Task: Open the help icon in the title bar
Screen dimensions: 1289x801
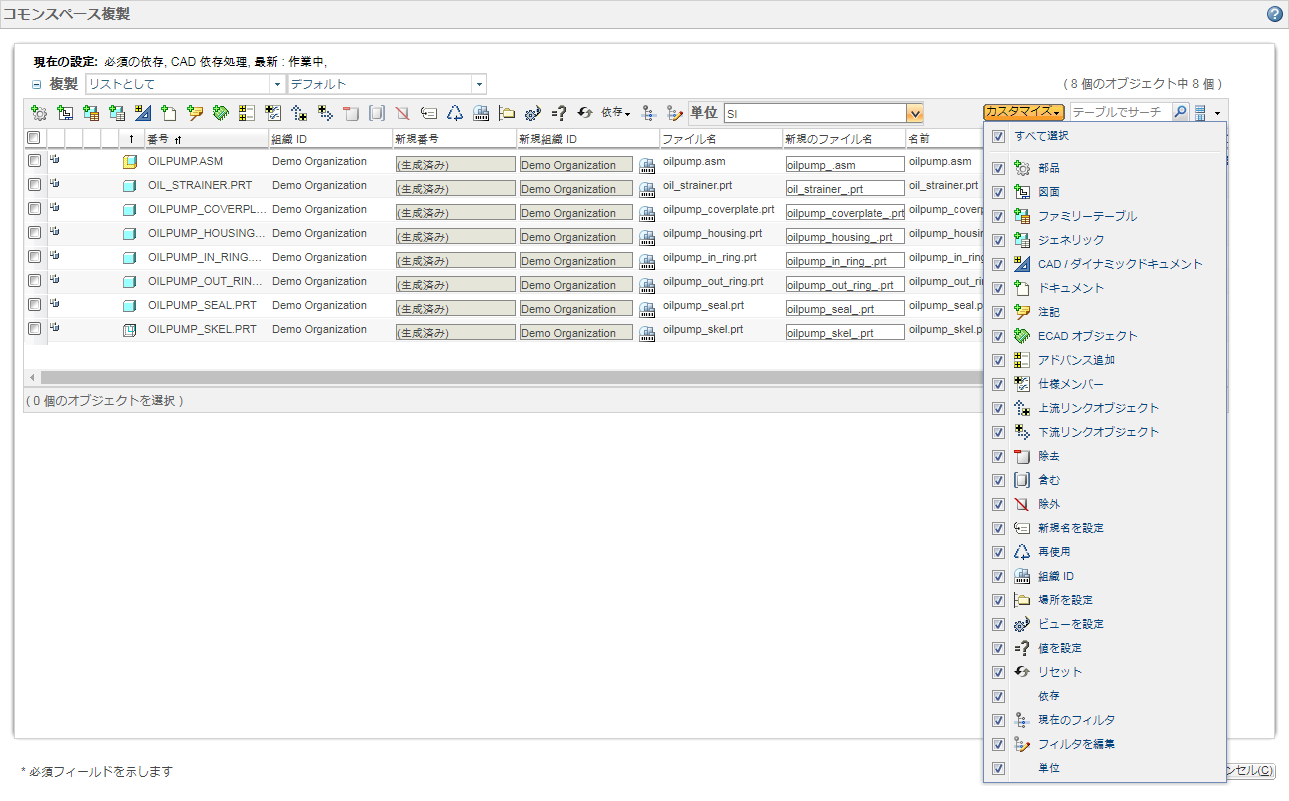Action: 1274,14
